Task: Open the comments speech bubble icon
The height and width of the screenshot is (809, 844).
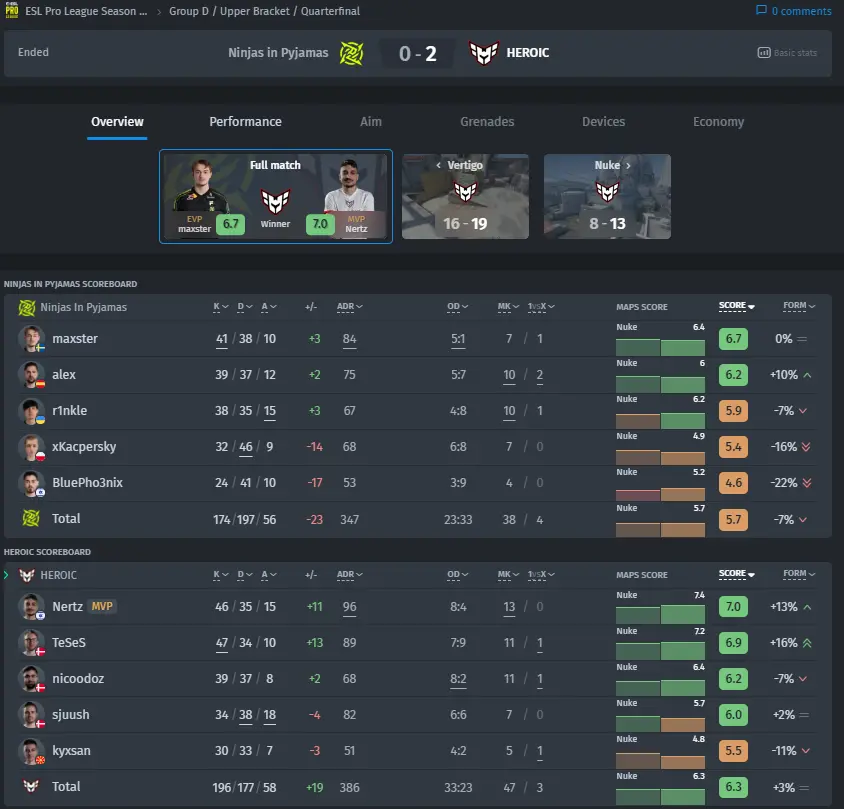Action: click(x=761, y=10)
